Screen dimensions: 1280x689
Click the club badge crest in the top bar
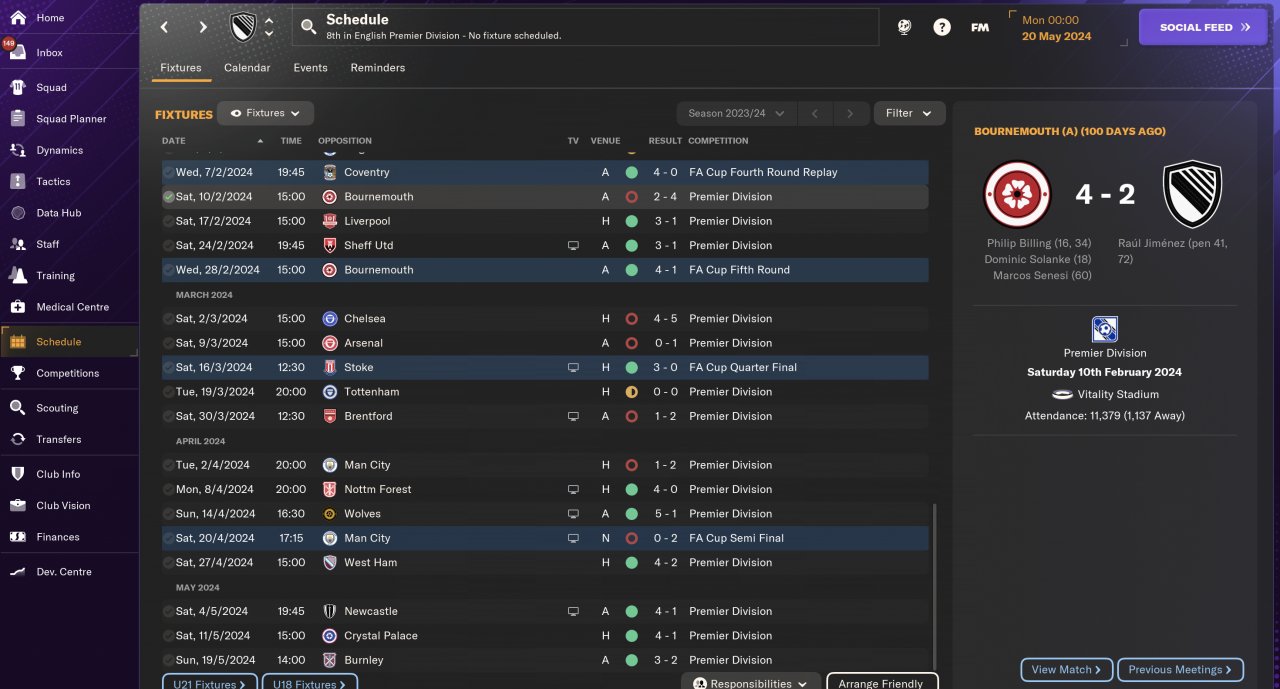tap(243, 27)
